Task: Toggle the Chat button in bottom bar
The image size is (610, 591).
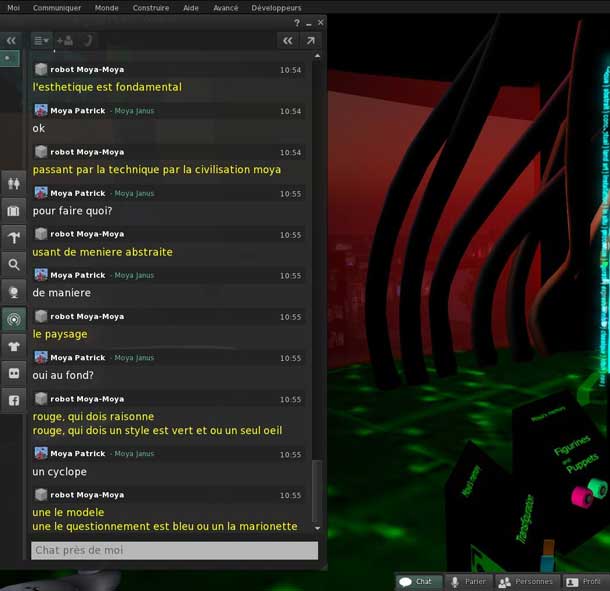Action: 416,581
